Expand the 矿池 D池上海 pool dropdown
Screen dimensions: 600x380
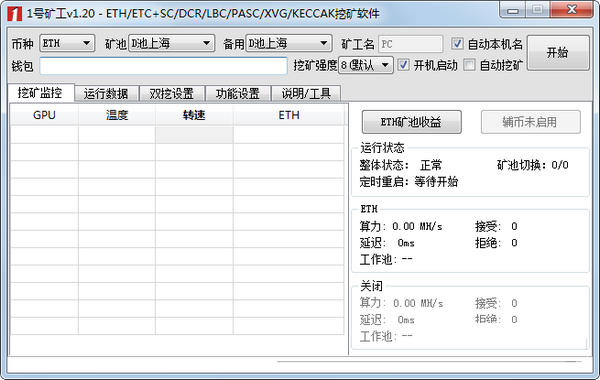(x=171, y=43)
